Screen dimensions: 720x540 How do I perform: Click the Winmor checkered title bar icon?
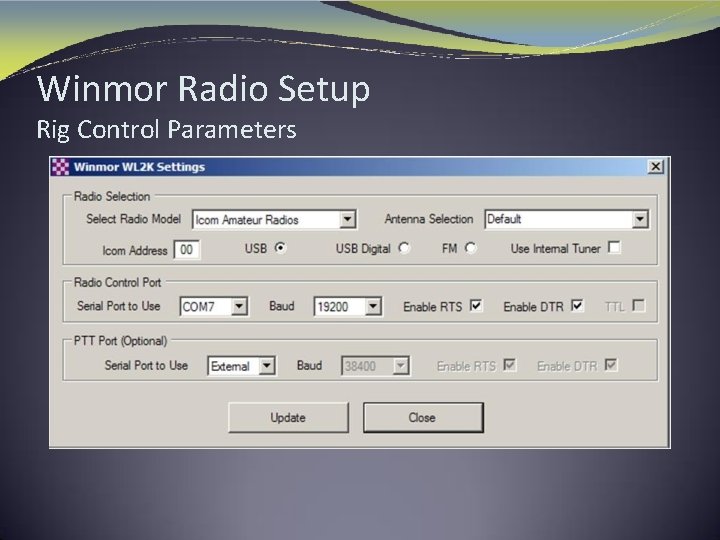pos(60,167)
